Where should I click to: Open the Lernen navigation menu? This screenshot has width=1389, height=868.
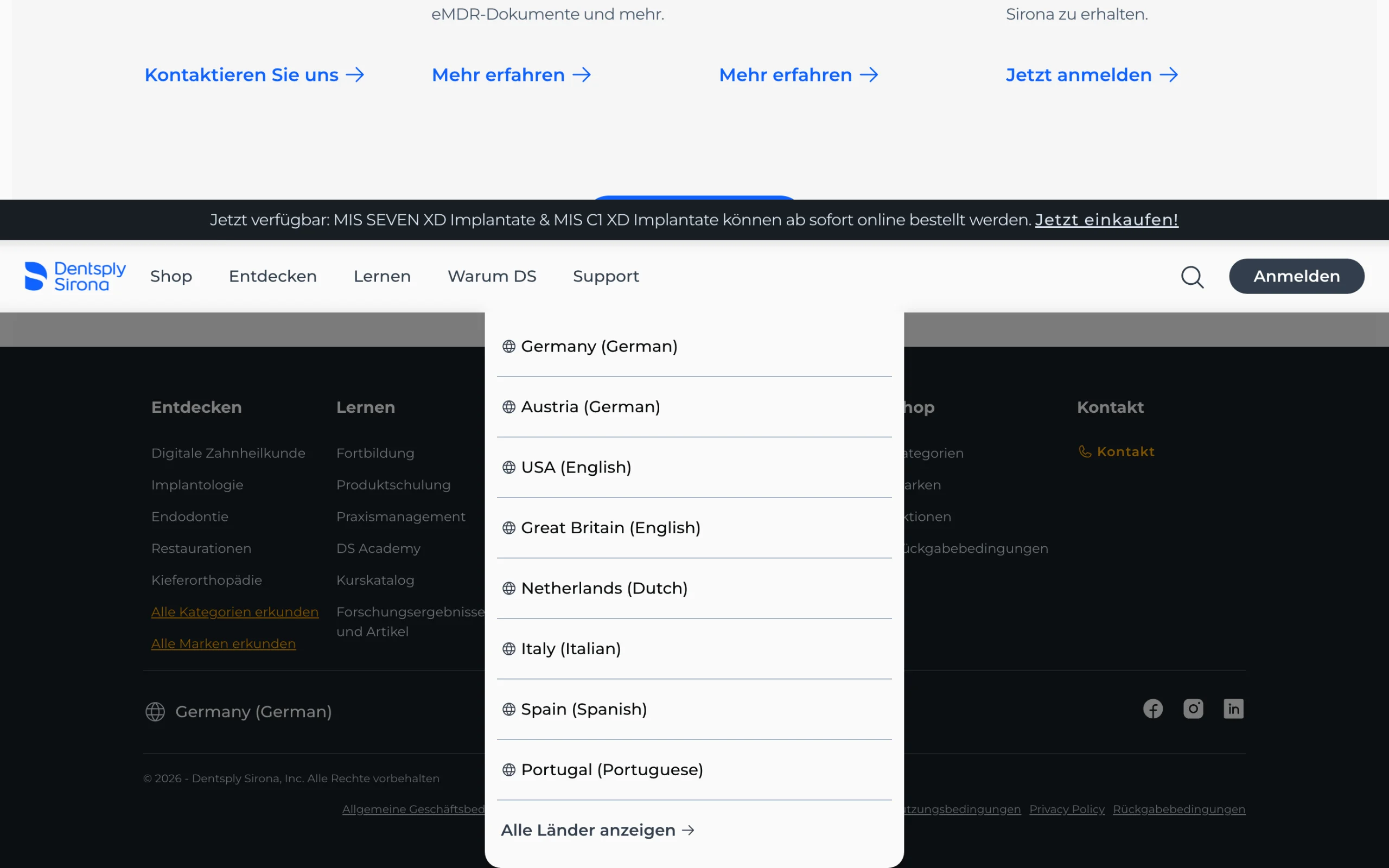coord(383,277)
